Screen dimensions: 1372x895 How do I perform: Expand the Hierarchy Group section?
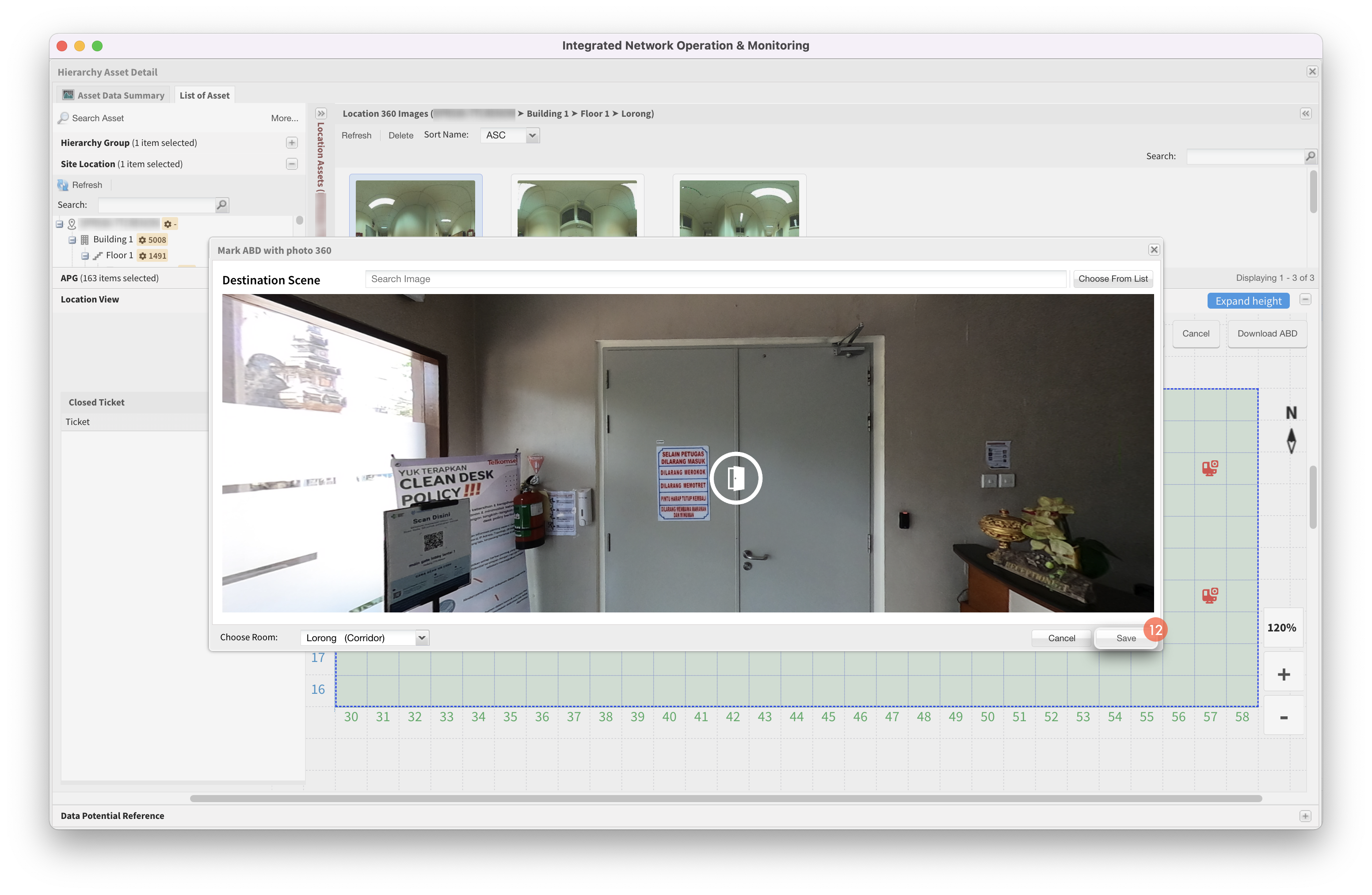(x=292, y=143)
